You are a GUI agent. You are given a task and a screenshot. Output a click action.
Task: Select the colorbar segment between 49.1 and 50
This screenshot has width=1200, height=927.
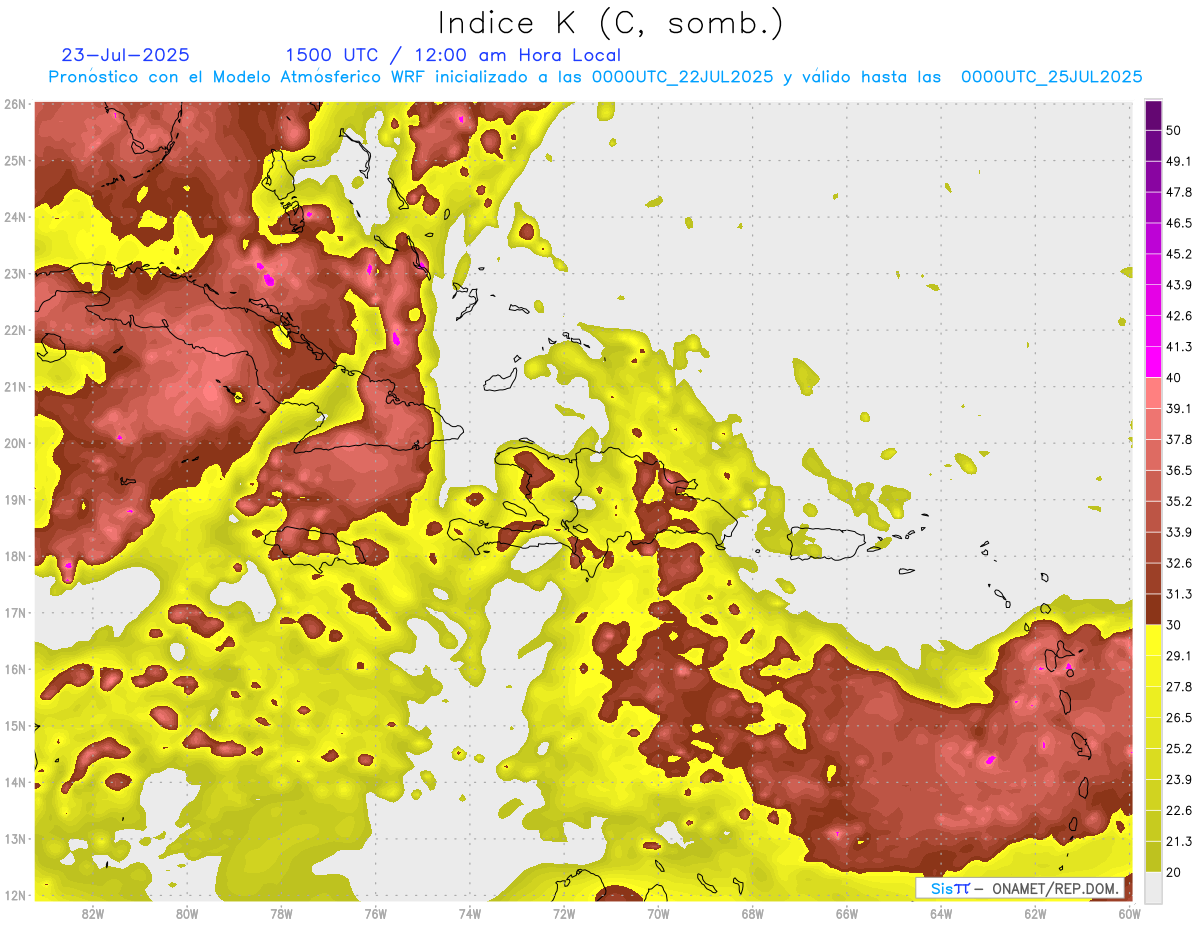1153,145
